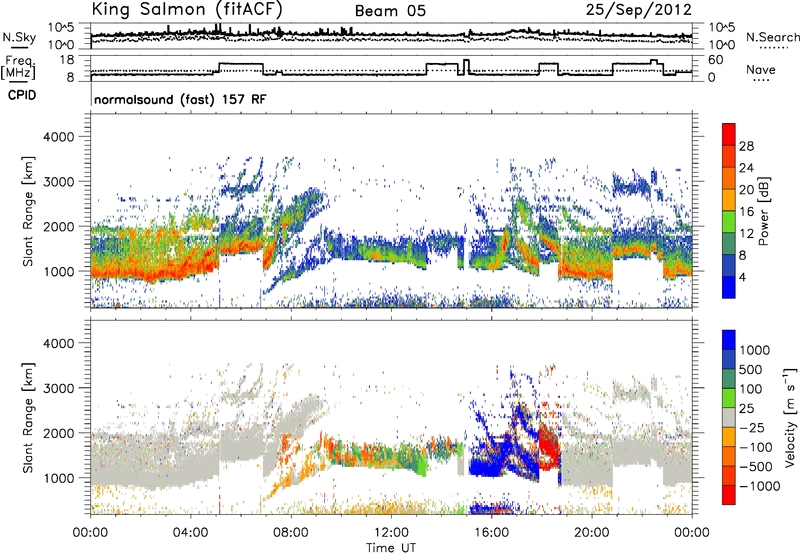Click the power panel "Slant Range [km]" label
This screenshot has width=800, height=554.
point(28,211)
